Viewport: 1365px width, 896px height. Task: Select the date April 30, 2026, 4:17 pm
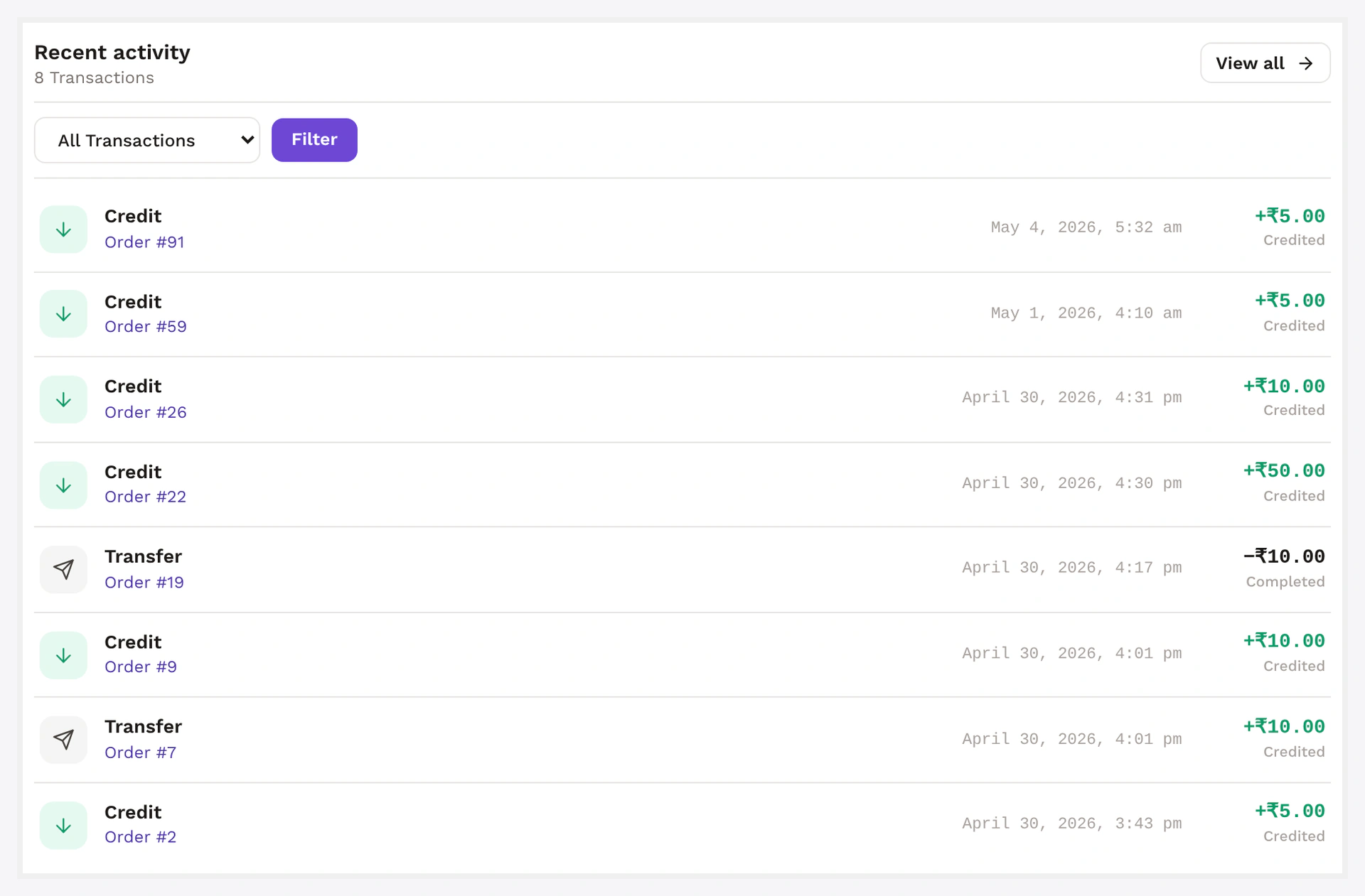tap(1072, 568)
